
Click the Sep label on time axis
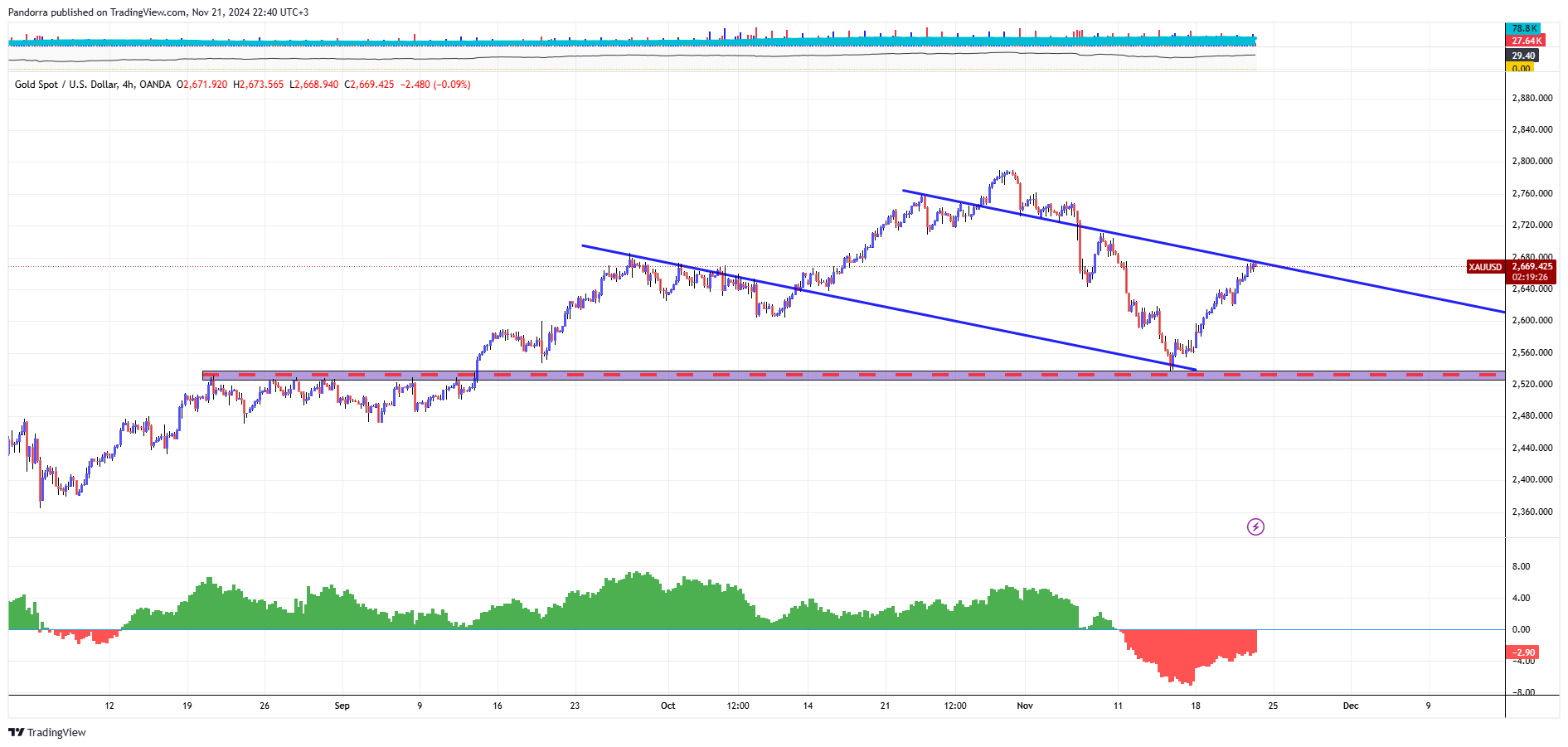tap(342, 706)
